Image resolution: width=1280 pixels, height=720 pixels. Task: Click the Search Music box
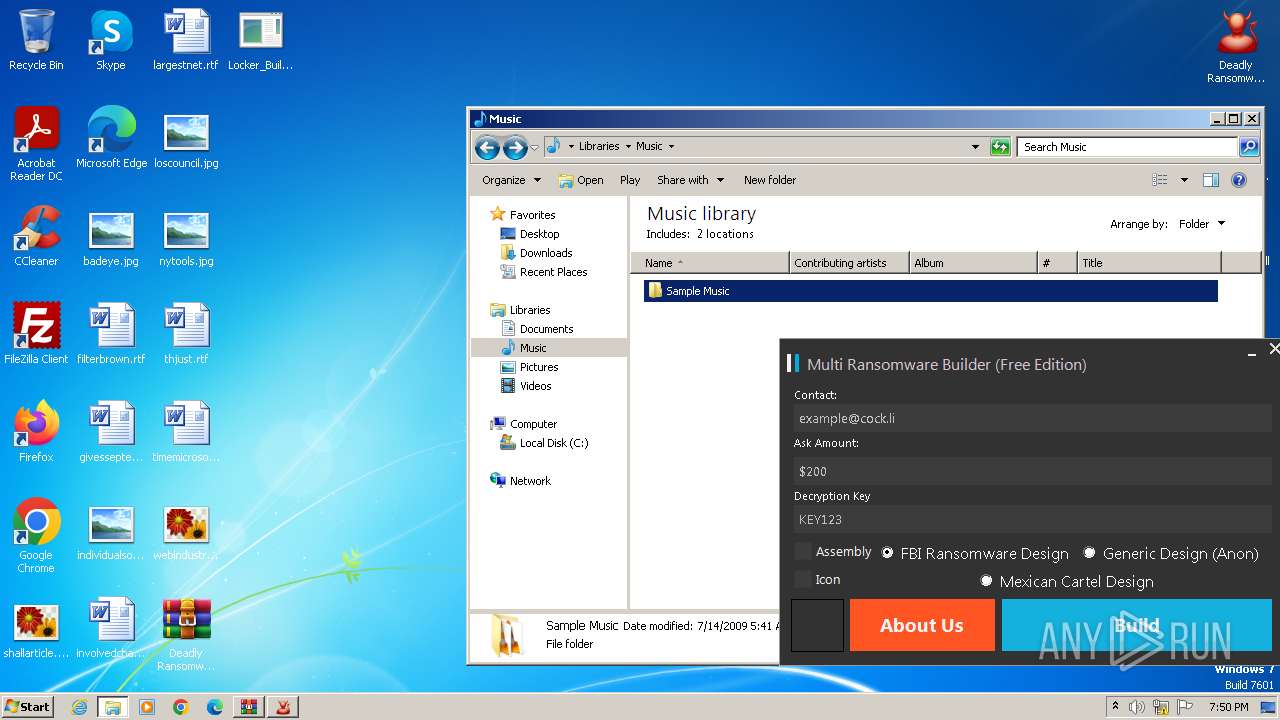point(1128,147)
